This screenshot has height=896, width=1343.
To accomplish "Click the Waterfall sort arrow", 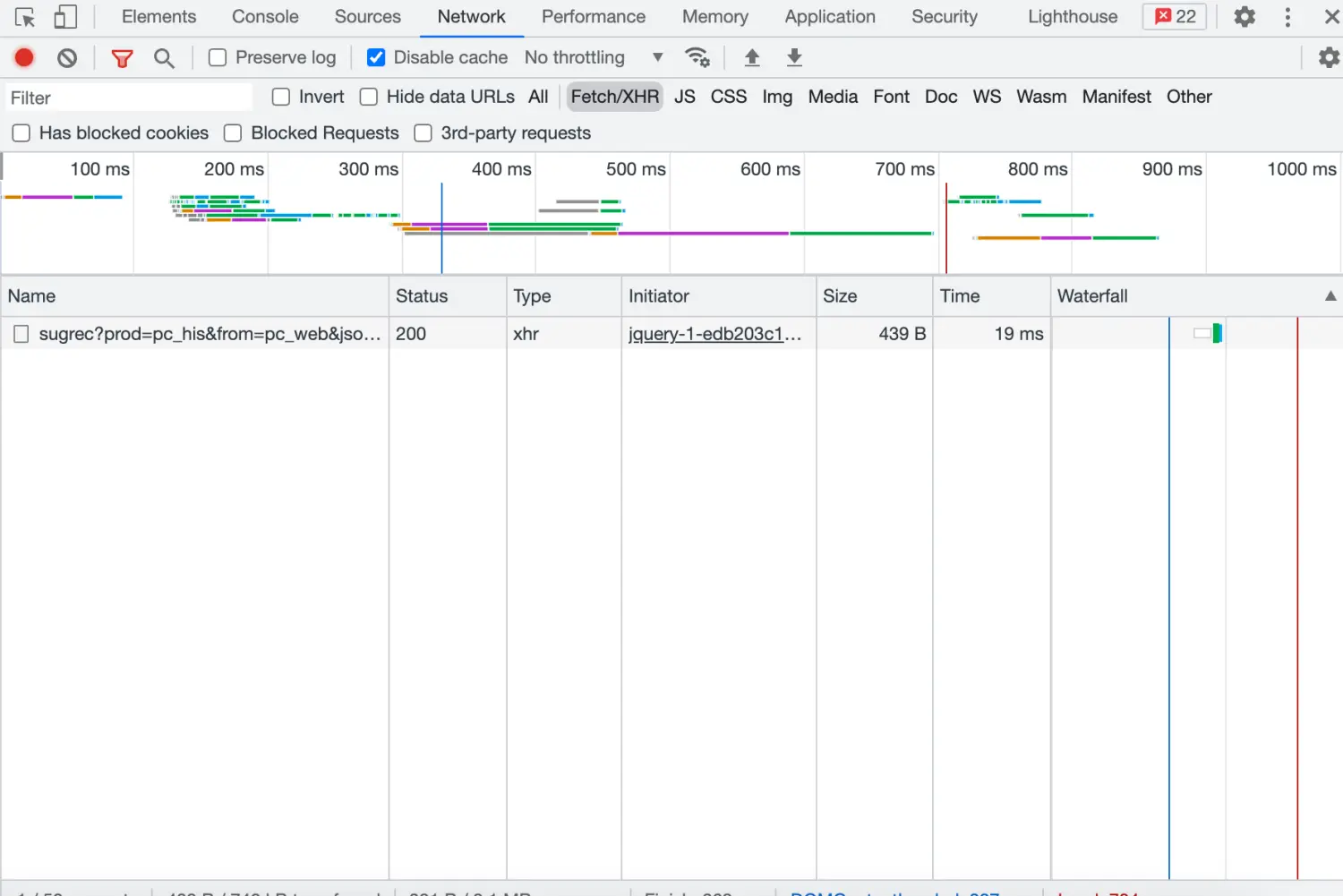I will pos(1330,296).
